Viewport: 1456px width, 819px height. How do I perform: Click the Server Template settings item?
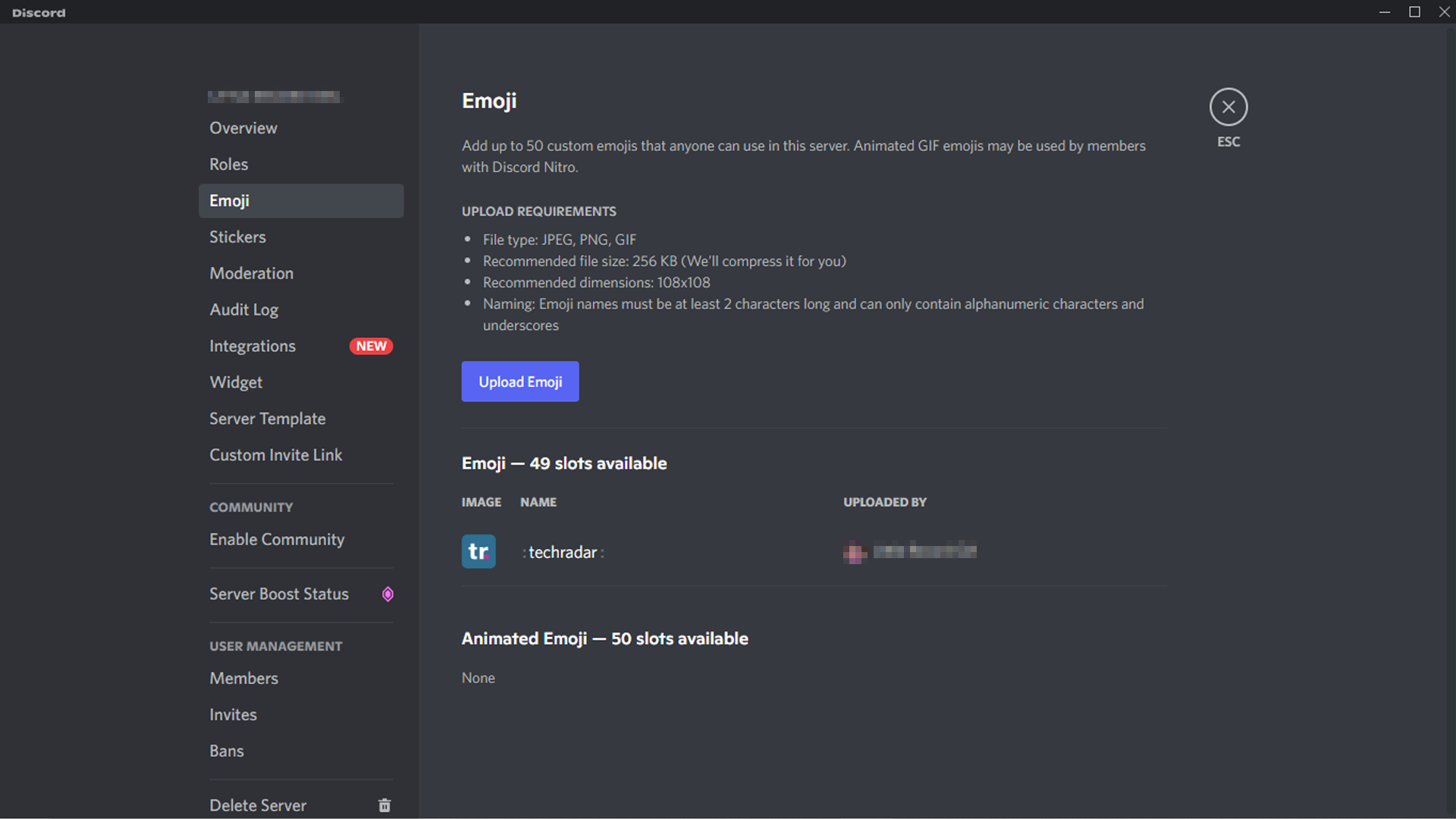(266, 418)
